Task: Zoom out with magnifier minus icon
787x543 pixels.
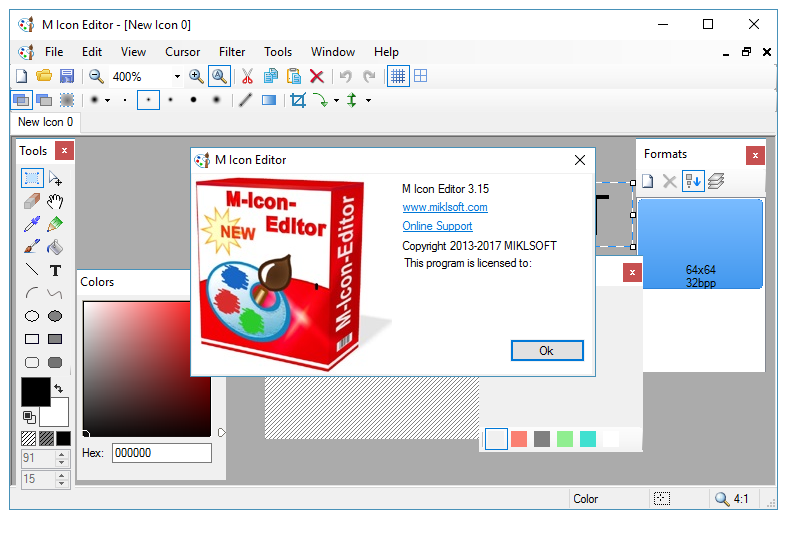Action: click(96, 76)
